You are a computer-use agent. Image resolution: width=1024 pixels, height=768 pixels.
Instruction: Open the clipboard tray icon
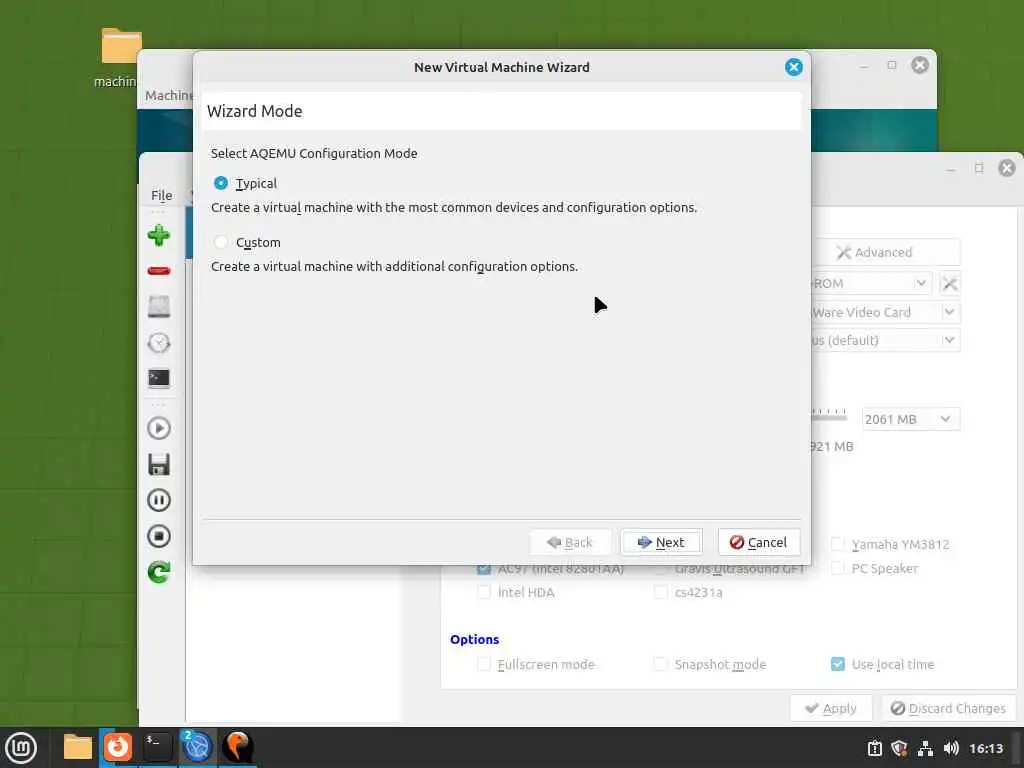click(x=874, y=748)
